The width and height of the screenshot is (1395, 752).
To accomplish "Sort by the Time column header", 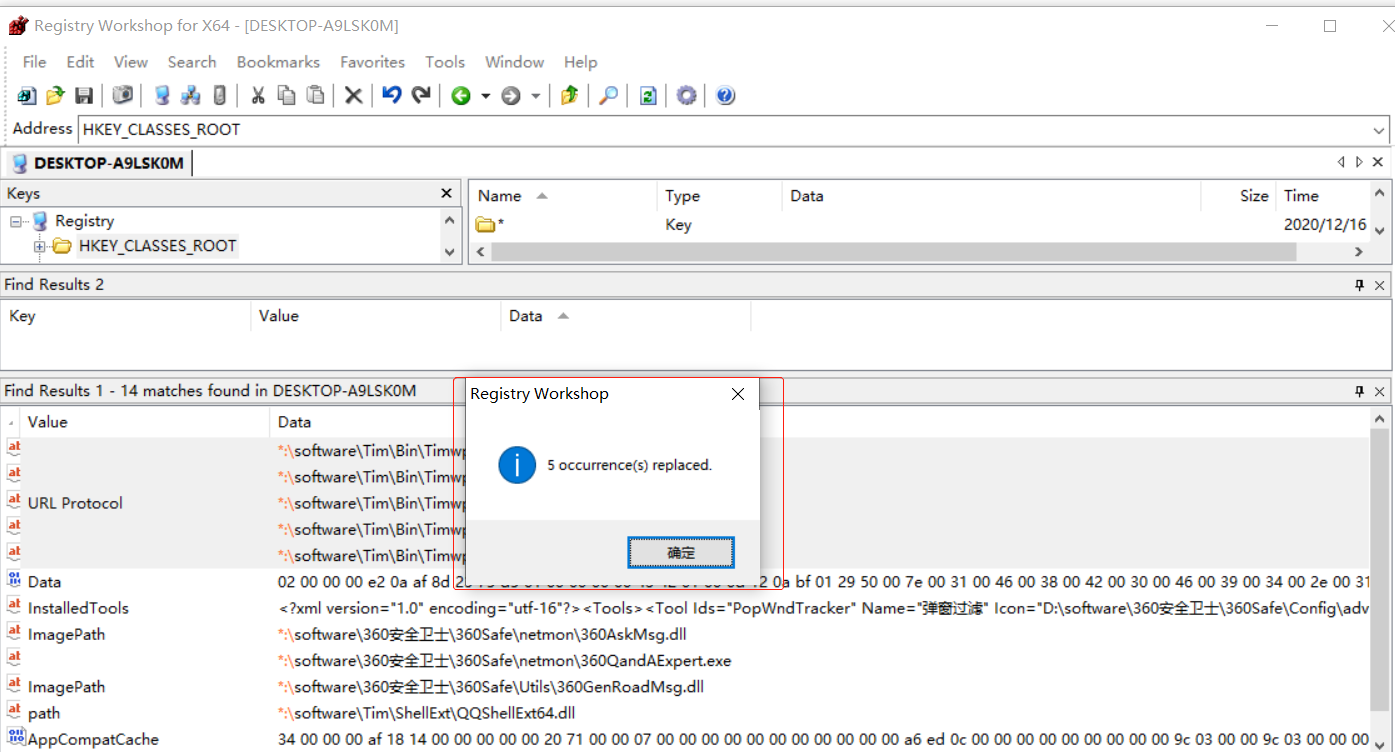I will pyautogui.click(x=1321, y=196).
